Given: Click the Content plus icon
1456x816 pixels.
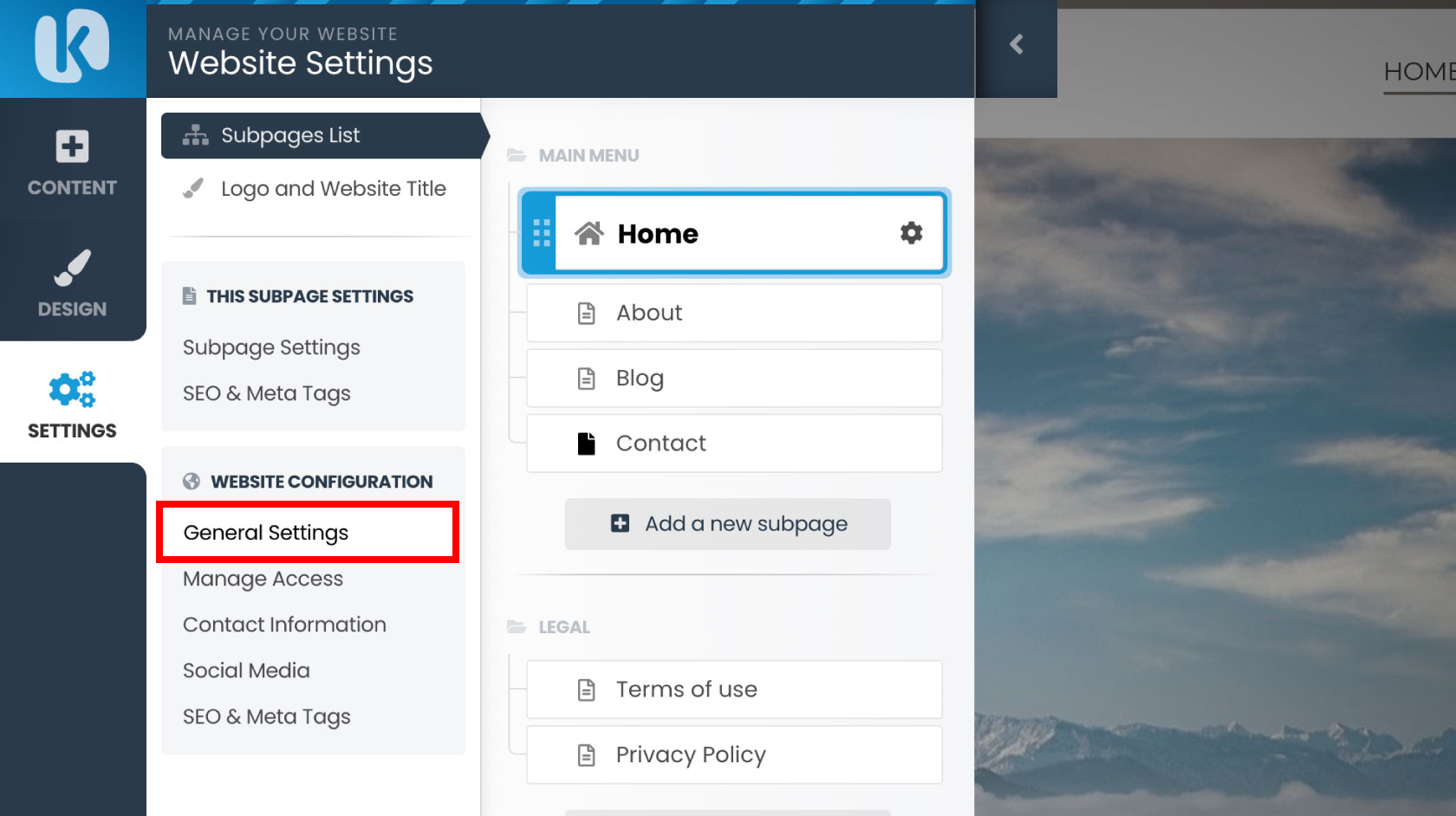Looking at the screenshot, I should (72, 146).
